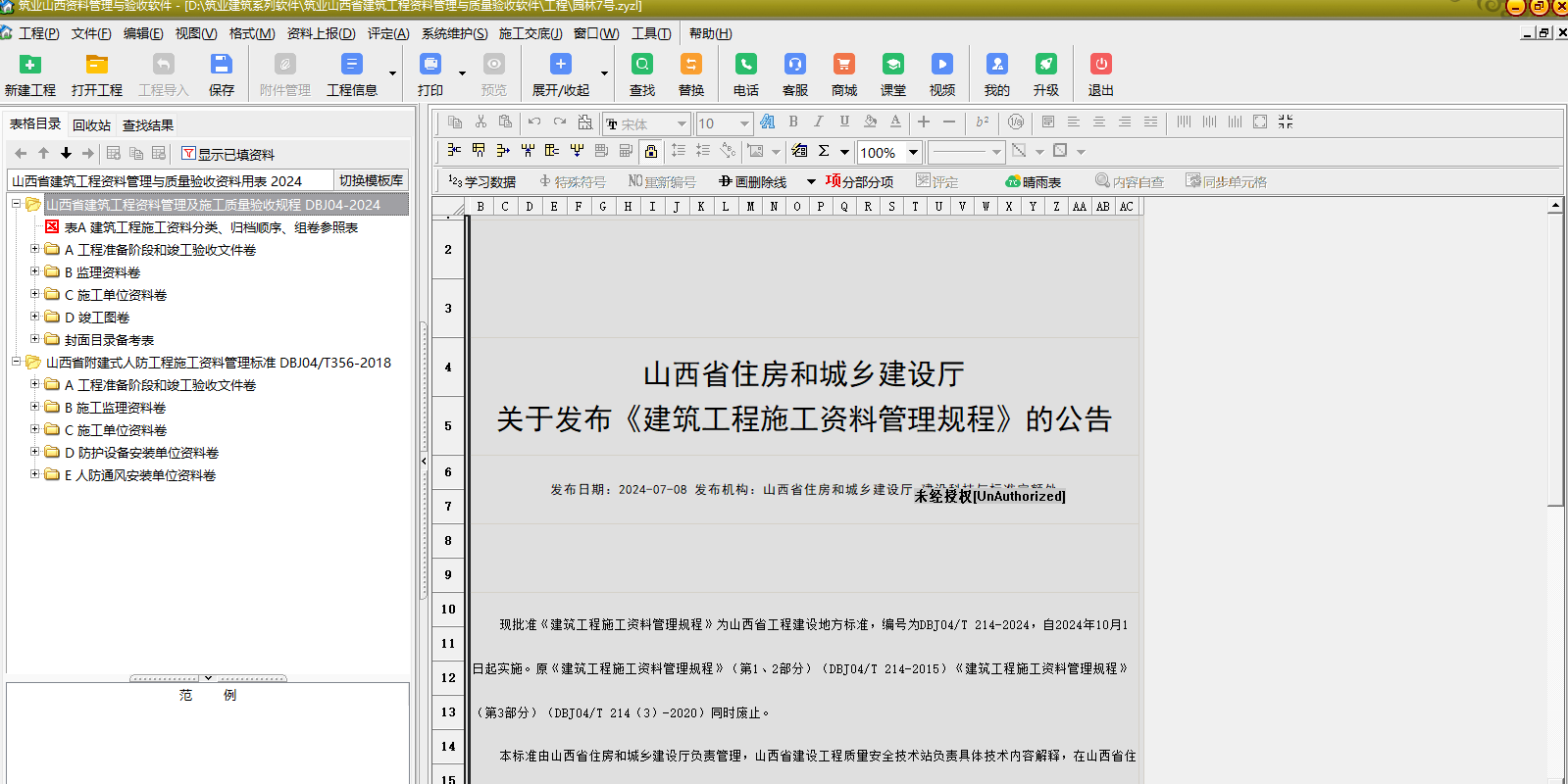Collapse the 山西省附建式人防工程 tree node
The image size is (1568, 784).
[x=17, y=362]
